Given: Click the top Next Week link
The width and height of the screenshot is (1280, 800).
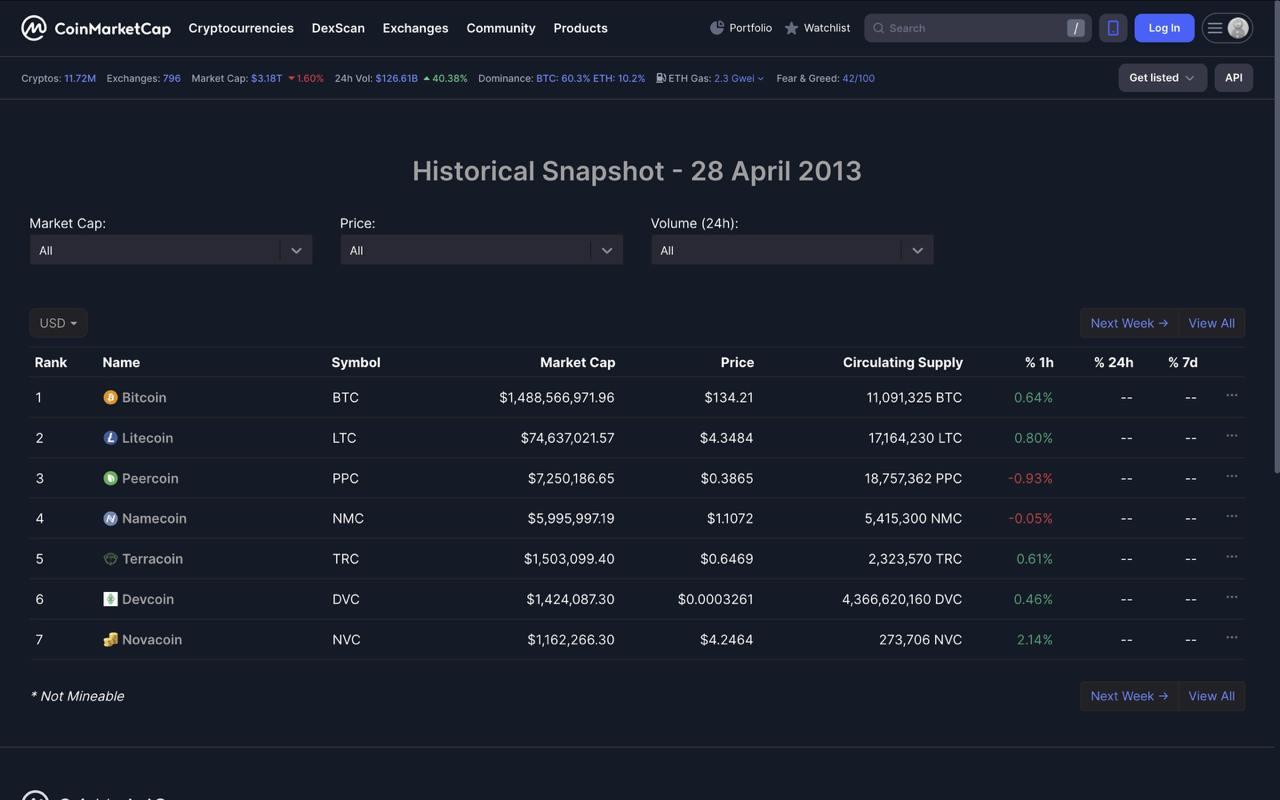Looking at the screenshot, I should pos(1129,323).
